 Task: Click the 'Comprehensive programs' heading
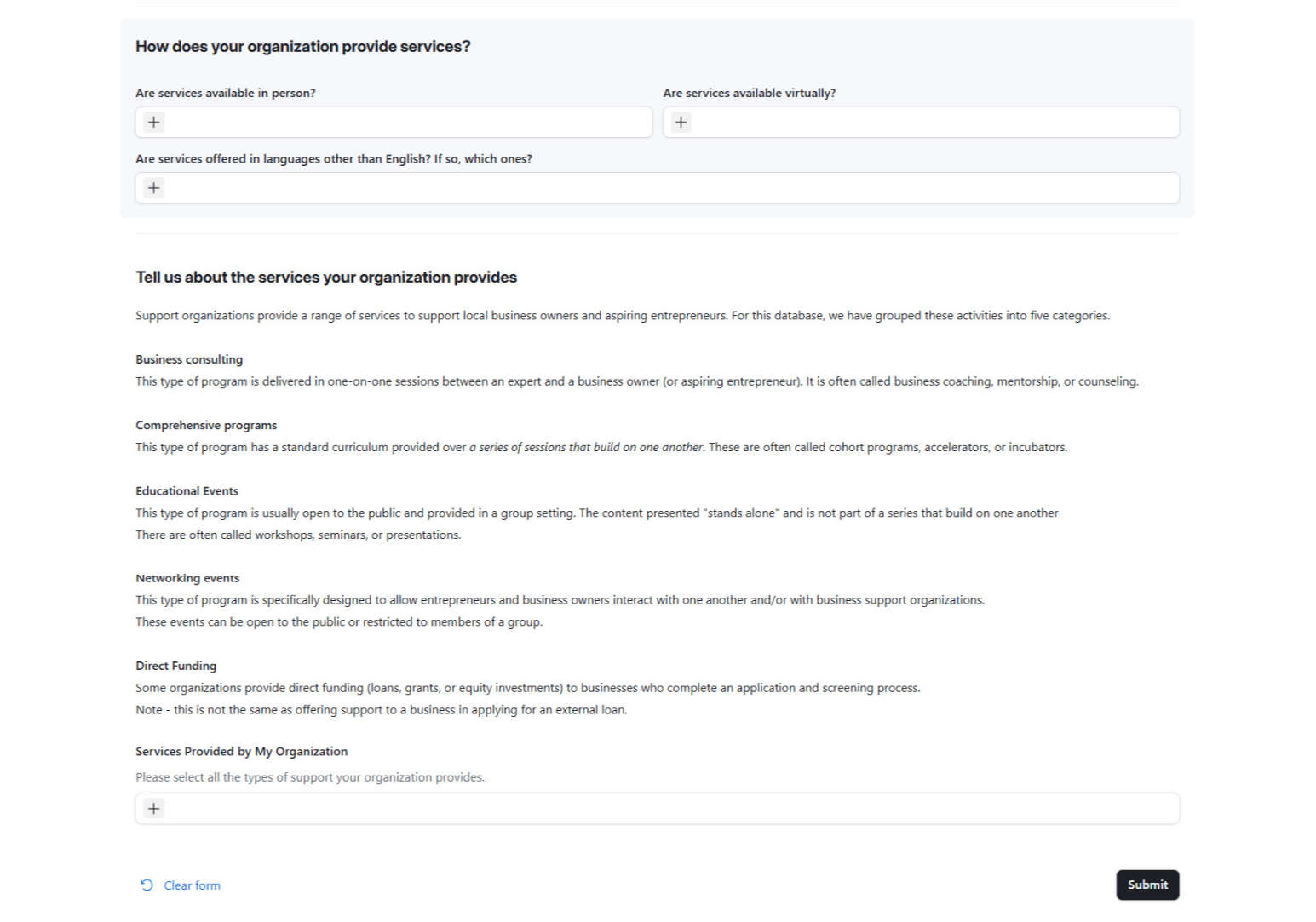coord(206,425)
